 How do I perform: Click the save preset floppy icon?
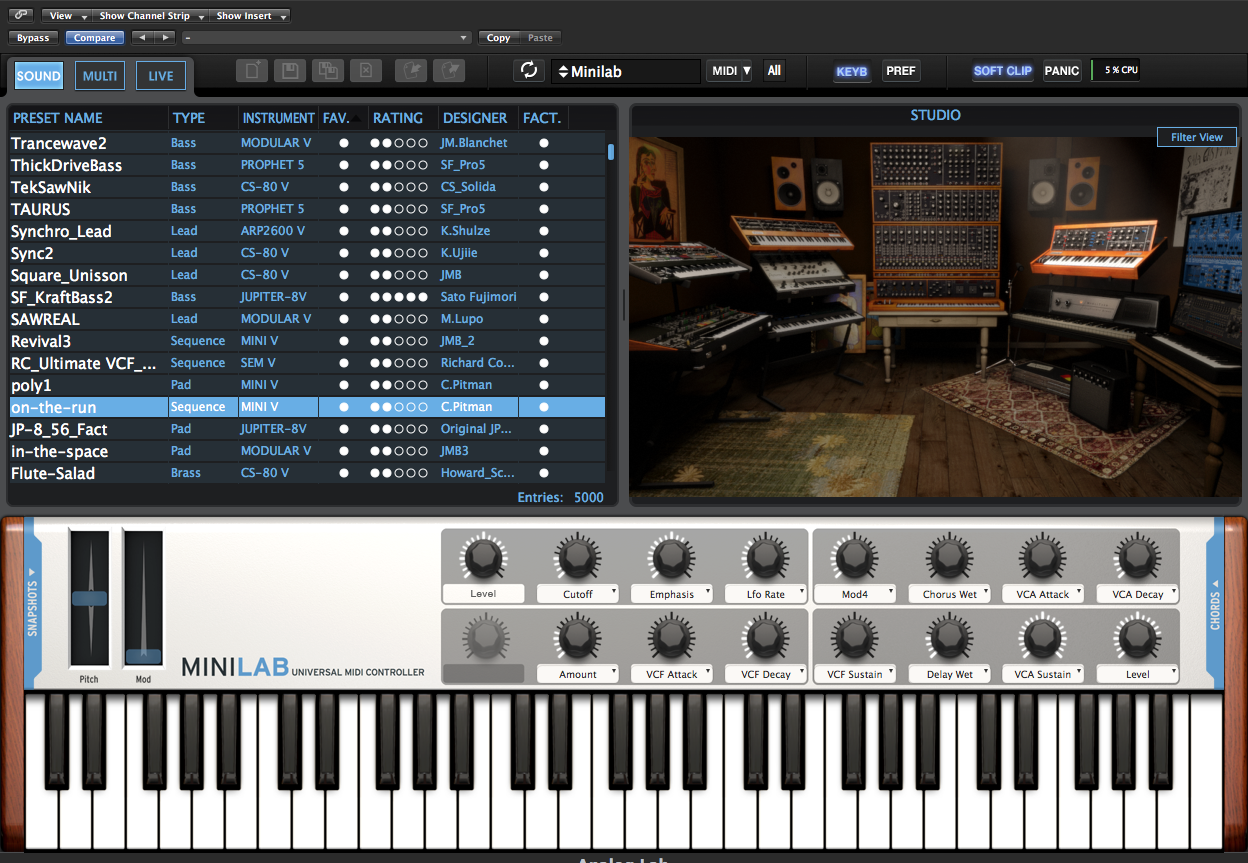pyautogui.click(x=289, y=71)
